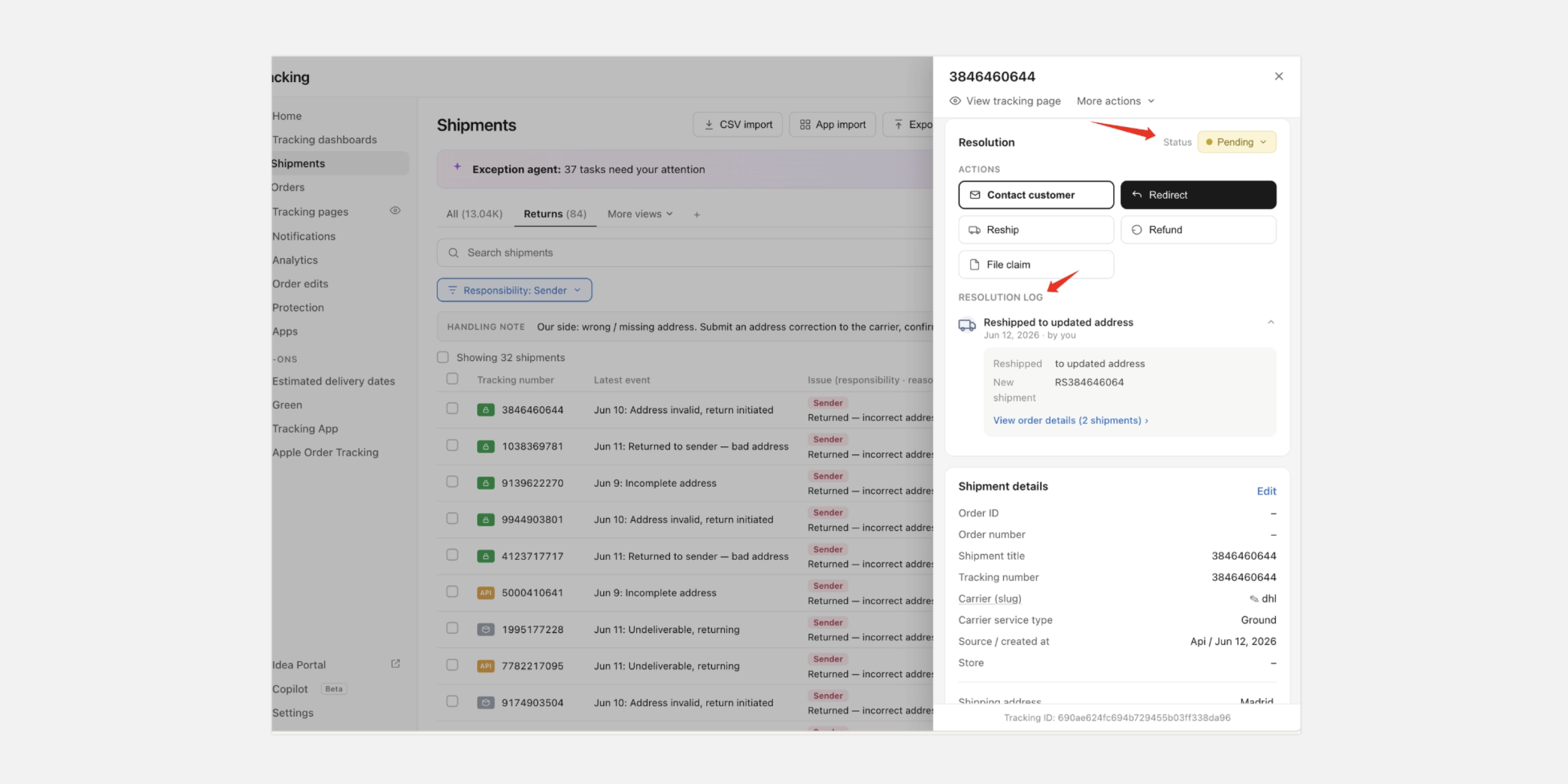Open Analytics in the sidebar
The width and height of the screenshot is (1568, 784).
coord(295,260)
